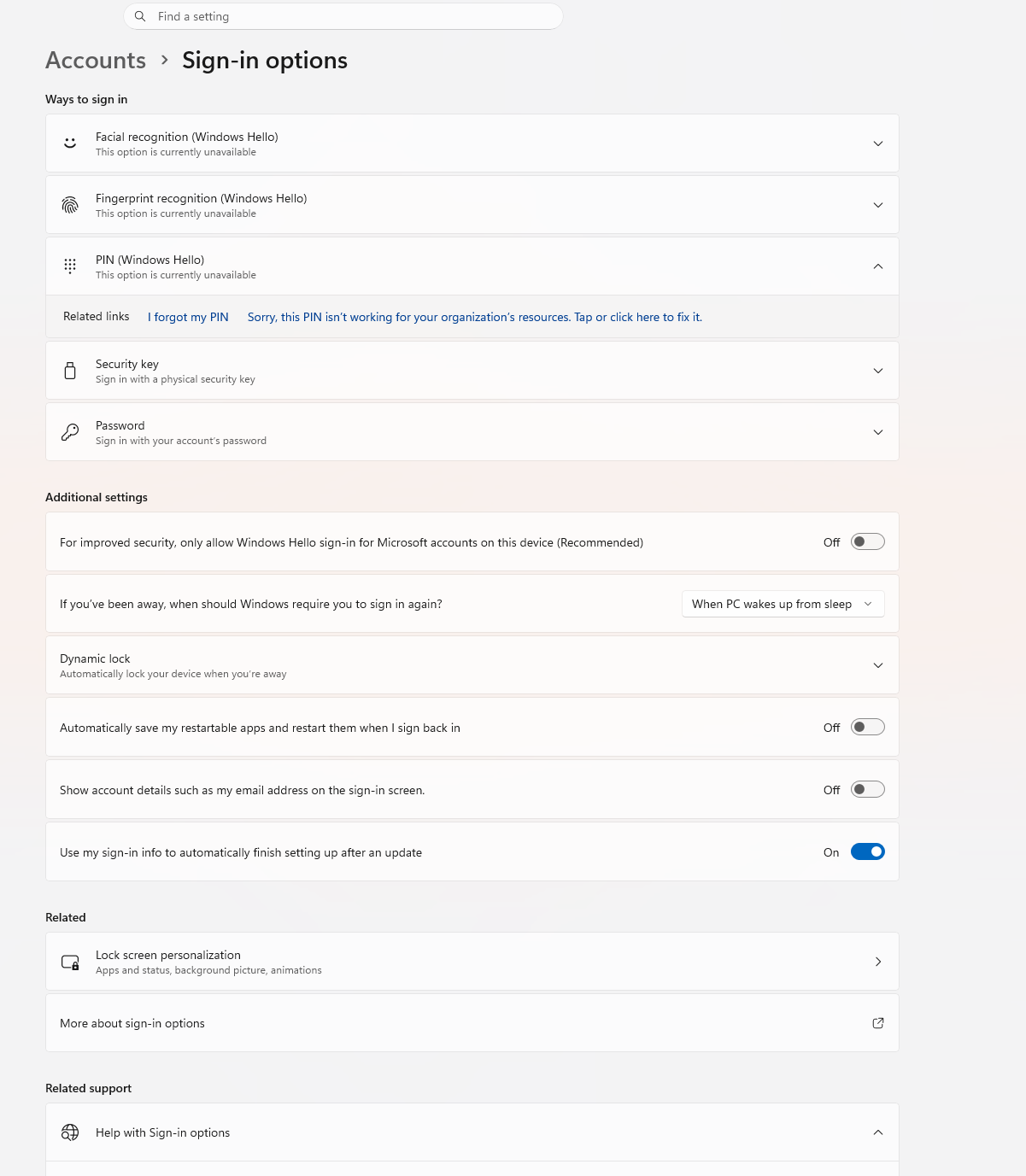1026x1176 pixels.
Task: Click the 'Related links' label
Action: click(97, 316)
